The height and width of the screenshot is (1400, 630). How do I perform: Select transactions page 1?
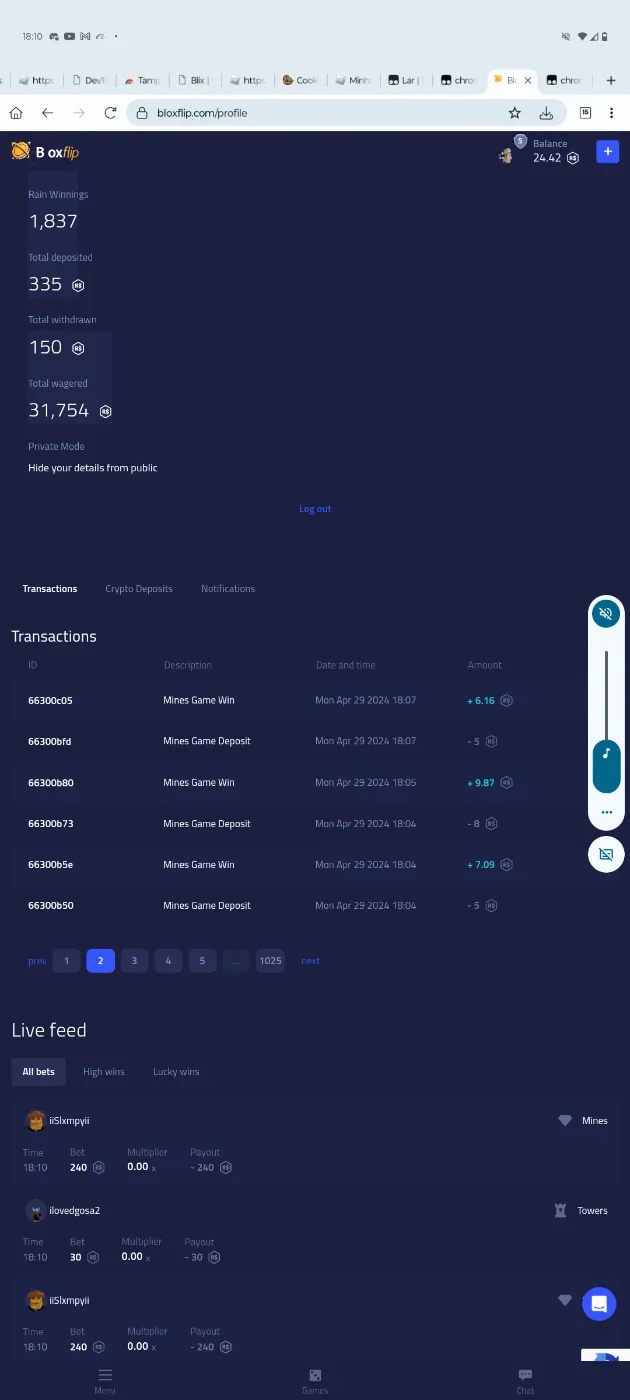(x=66, y=961)
